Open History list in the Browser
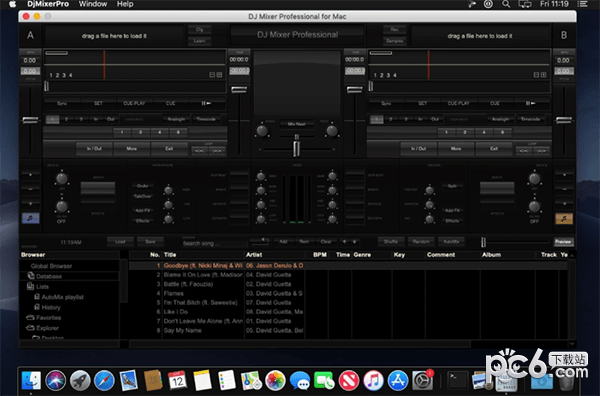This screenshot has height=396, width=600. click(x=51, y=307)
